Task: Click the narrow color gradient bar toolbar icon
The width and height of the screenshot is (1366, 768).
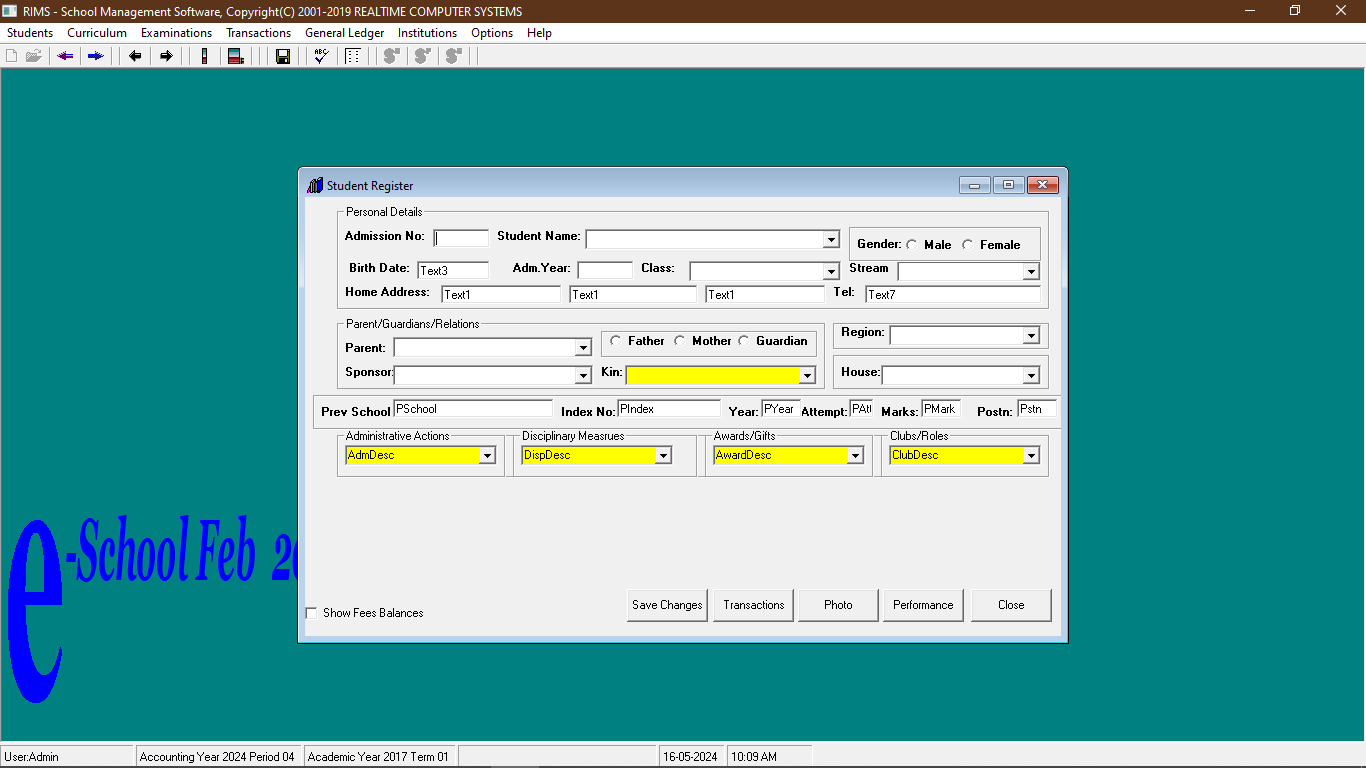Action: click(x=205, y=56)
